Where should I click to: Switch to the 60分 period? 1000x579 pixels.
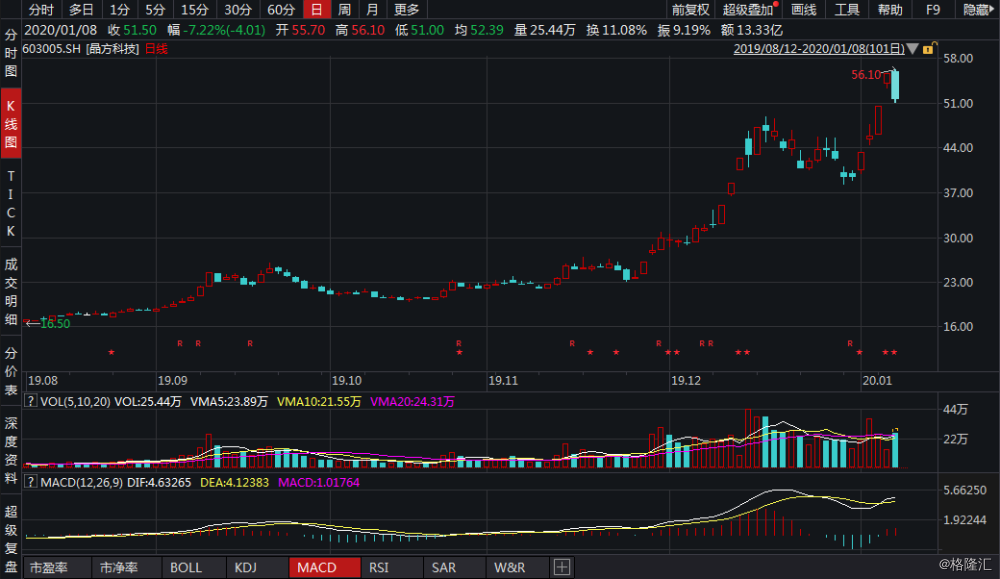[281, 10]
